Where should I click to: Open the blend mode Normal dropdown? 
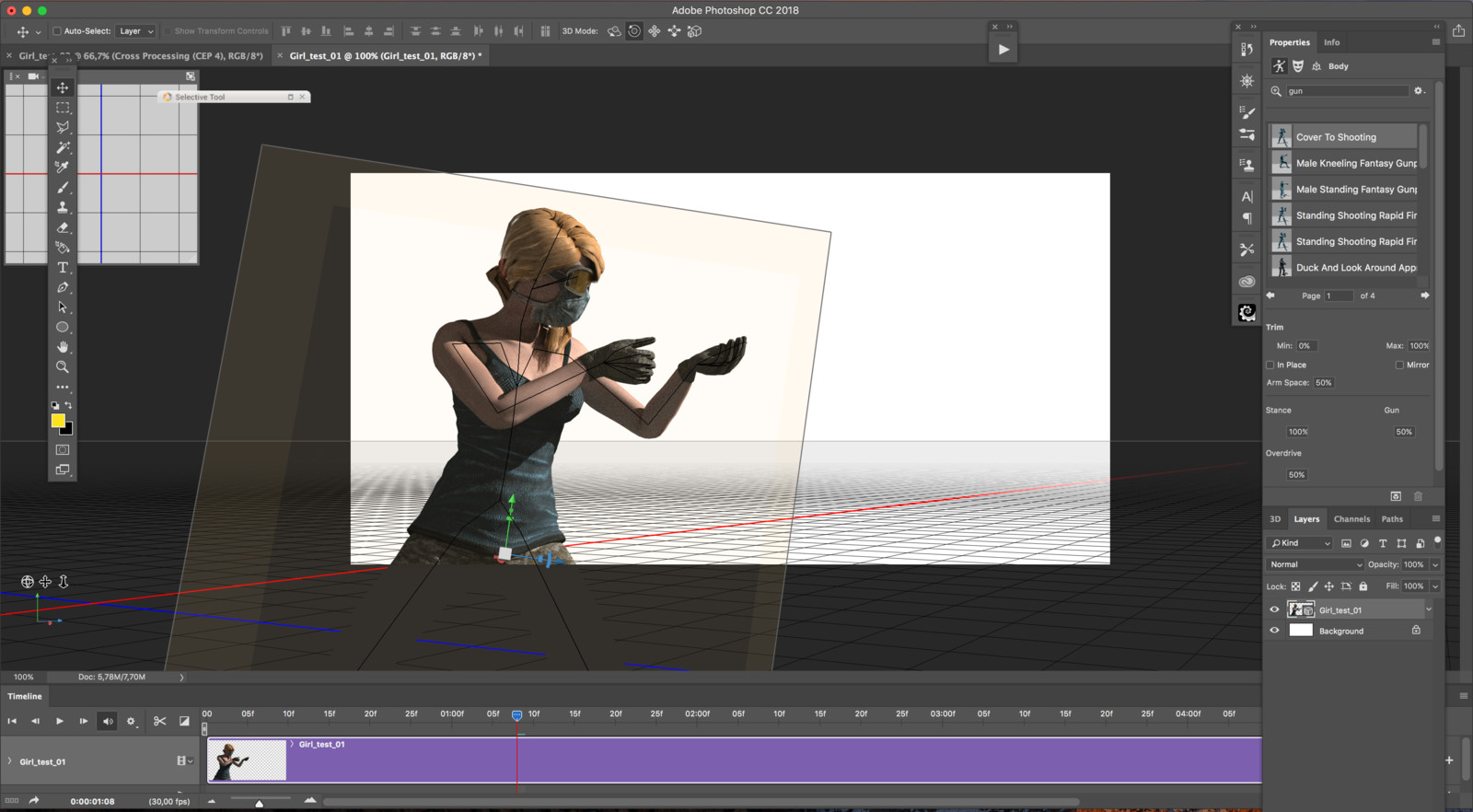pos(1315,564)
